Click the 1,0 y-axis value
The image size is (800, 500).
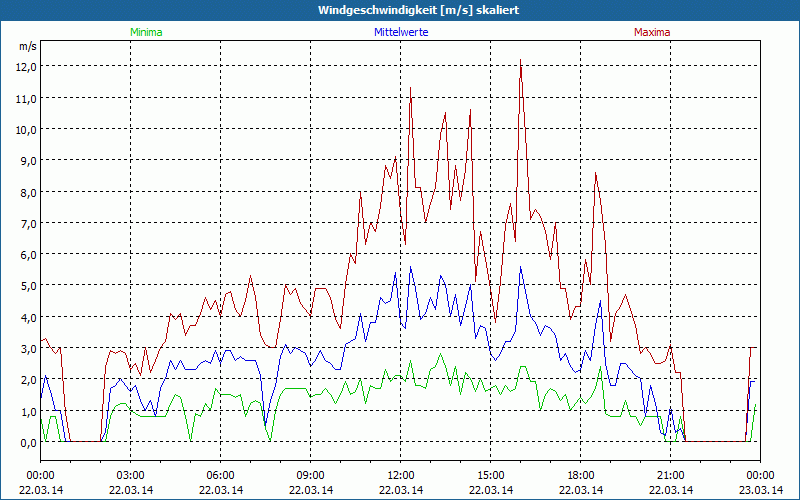point(29,411)
